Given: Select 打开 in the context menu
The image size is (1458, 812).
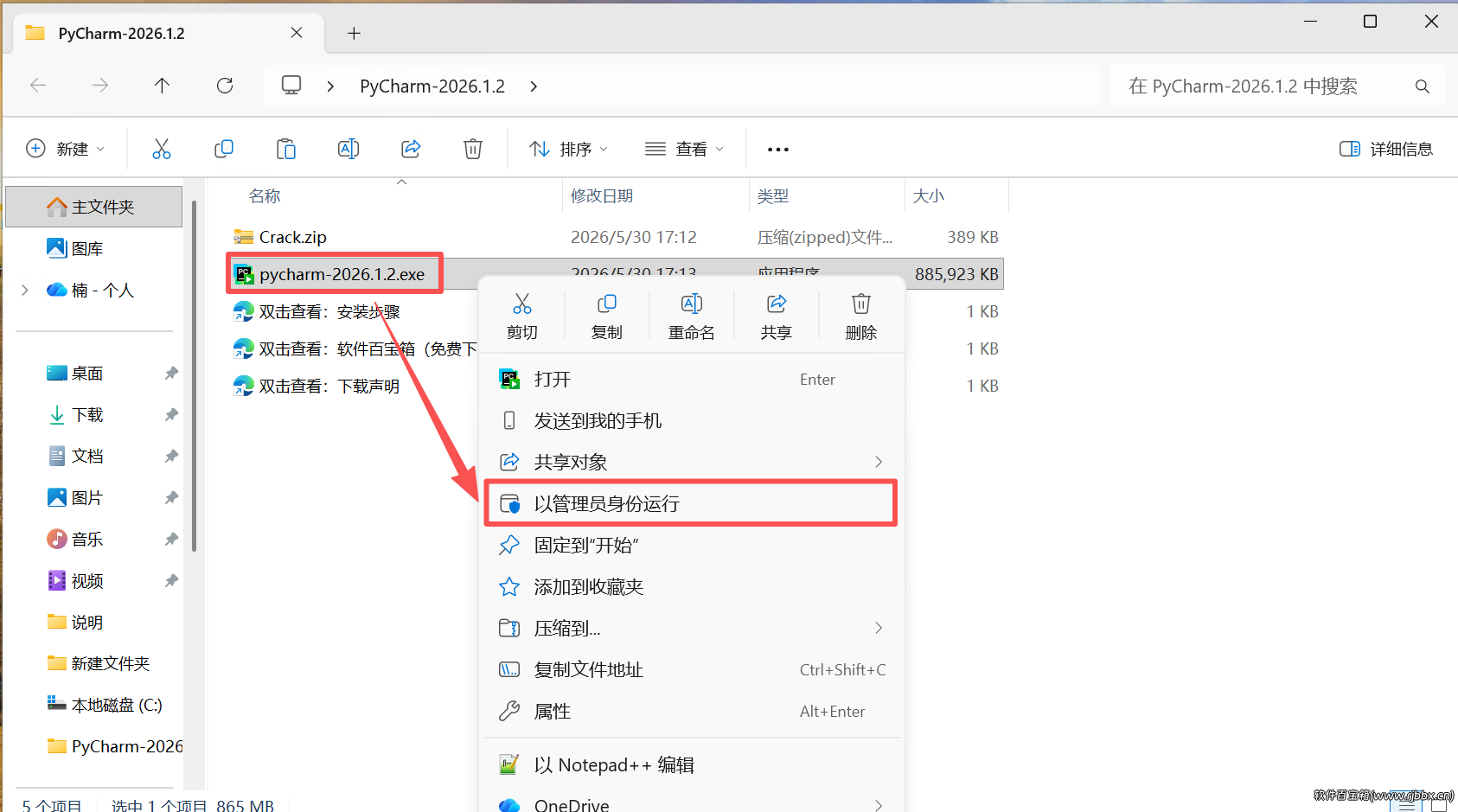Looking at the screenshot, I should pyautogui.click(x=692, y=380).
